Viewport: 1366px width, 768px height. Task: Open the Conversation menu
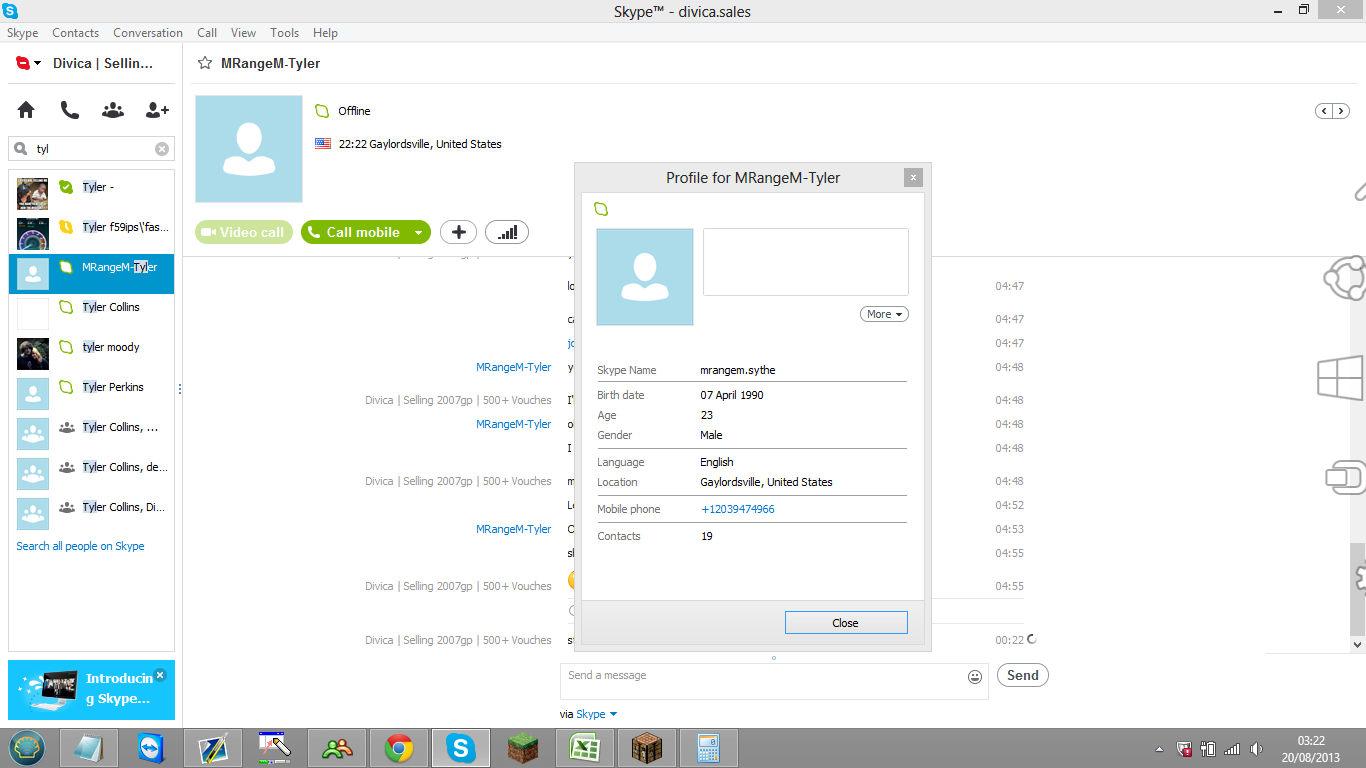(x=148, y=33)
